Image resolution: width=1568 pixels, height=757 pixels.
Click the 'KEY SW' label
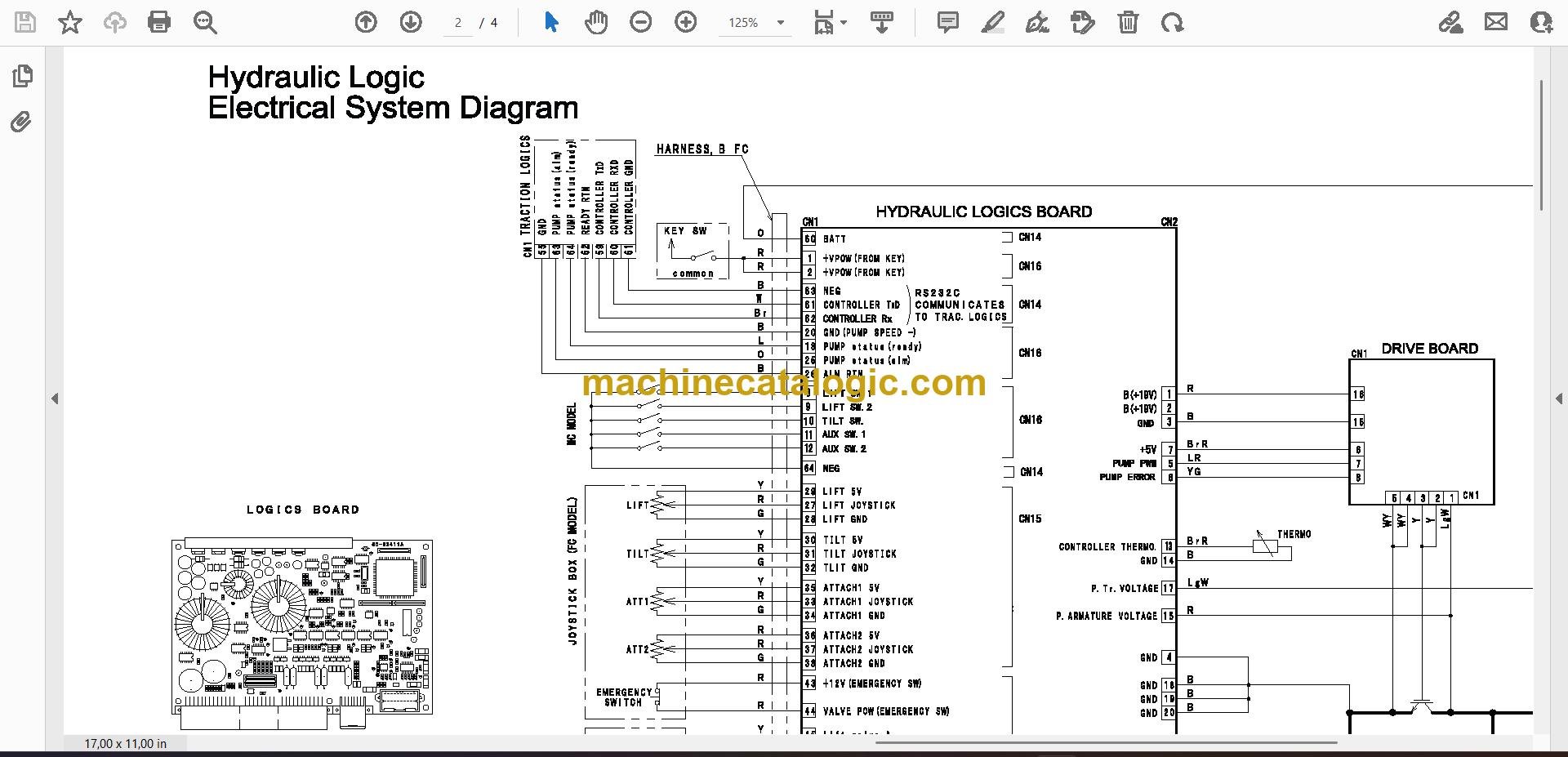pos(685,231)
